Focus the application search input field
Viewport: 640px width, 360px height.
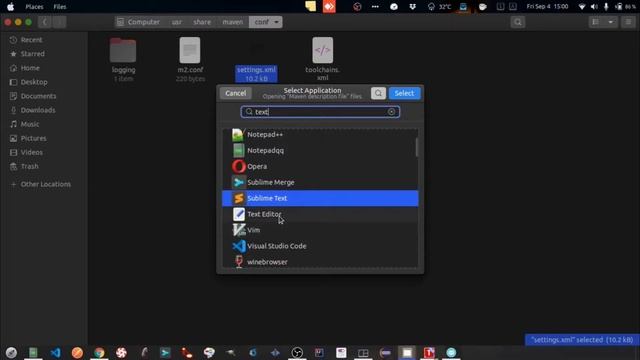click(x=320, y=112)
